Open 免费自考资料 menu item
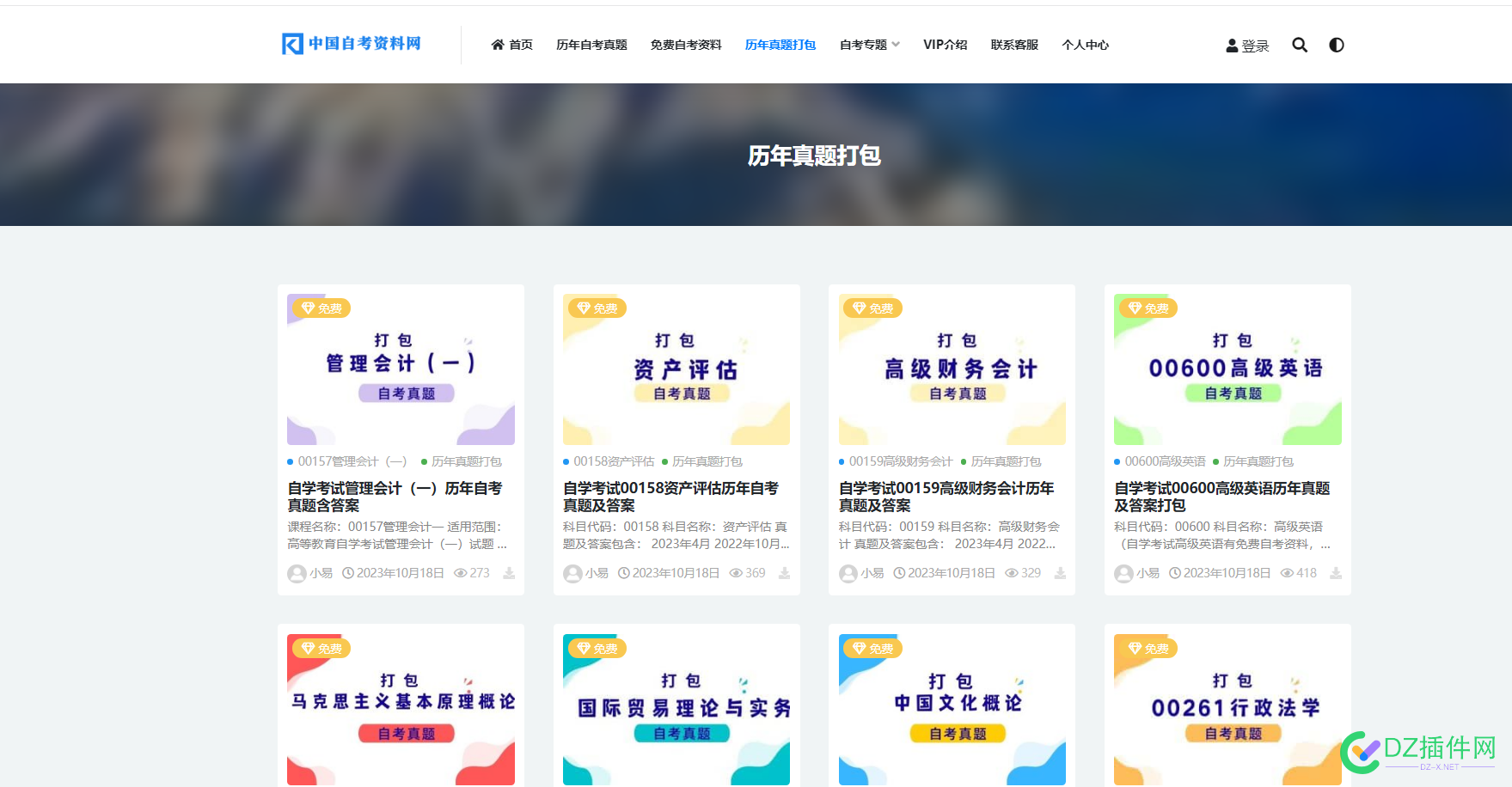 click(686, 45)
